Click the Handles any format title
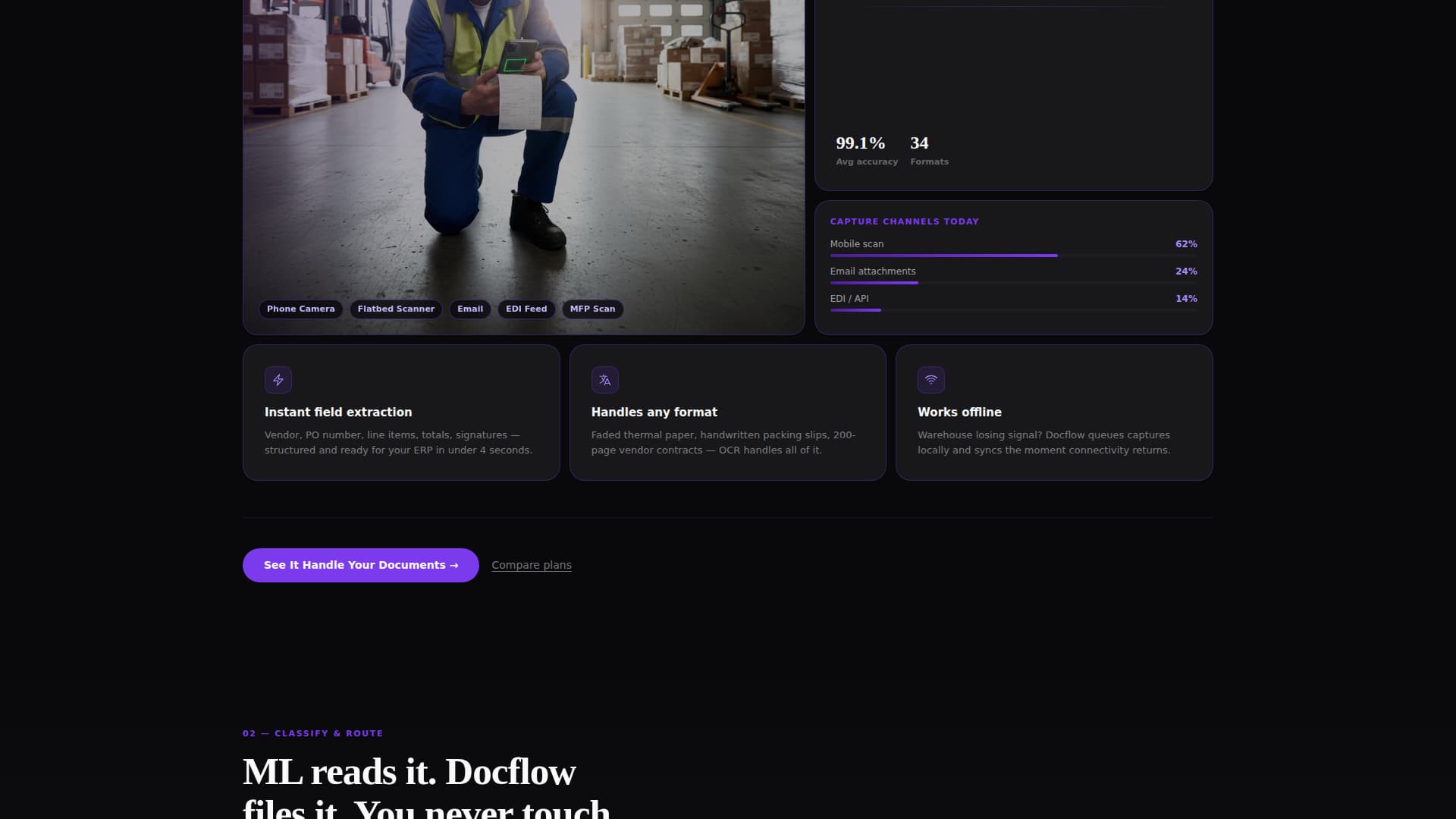The image size is (1456, 819). [x=654, y=412]
